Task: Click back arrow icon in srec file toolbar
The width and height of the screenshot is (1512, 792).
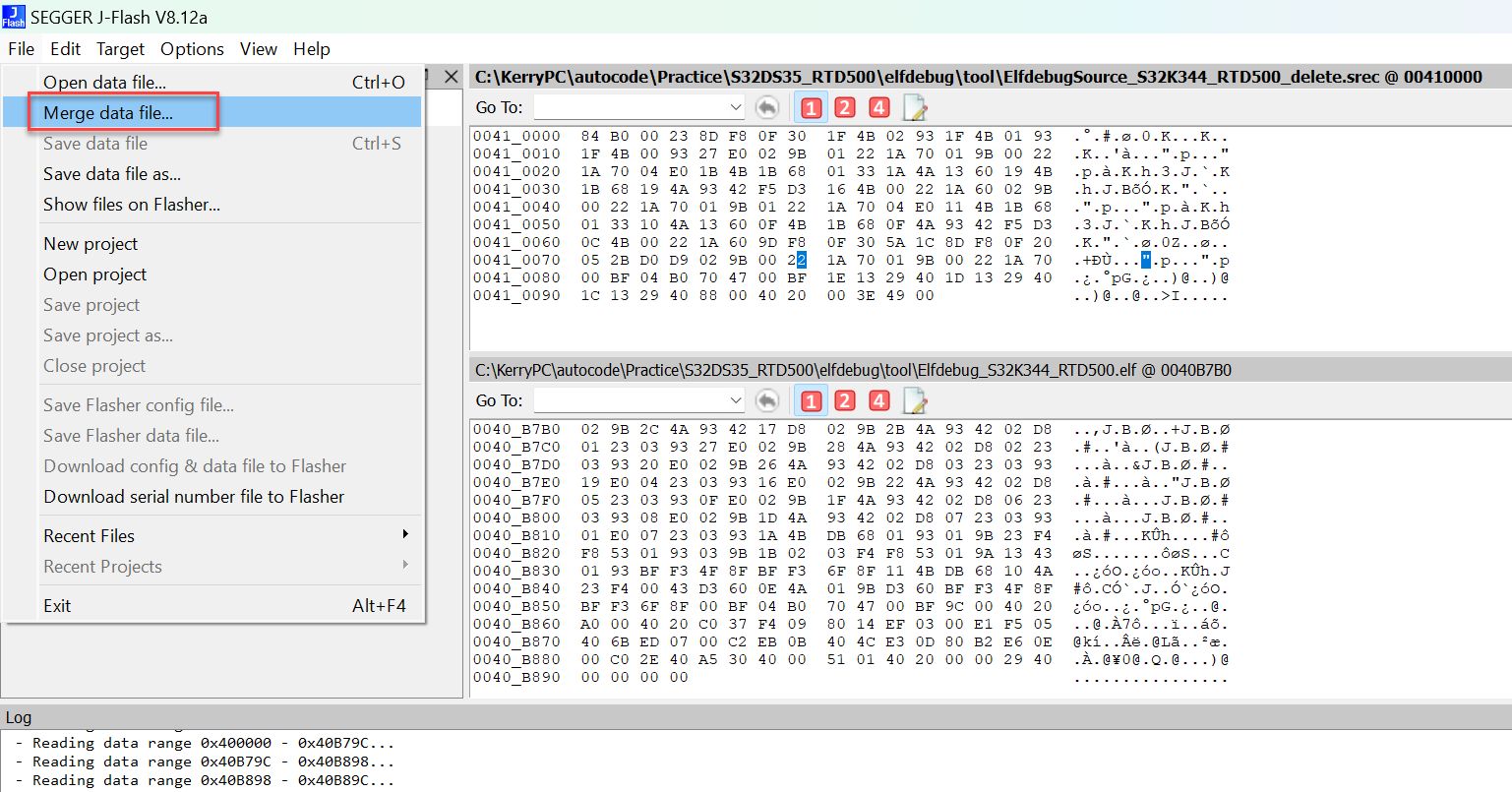Action: [x=767, y=107]
